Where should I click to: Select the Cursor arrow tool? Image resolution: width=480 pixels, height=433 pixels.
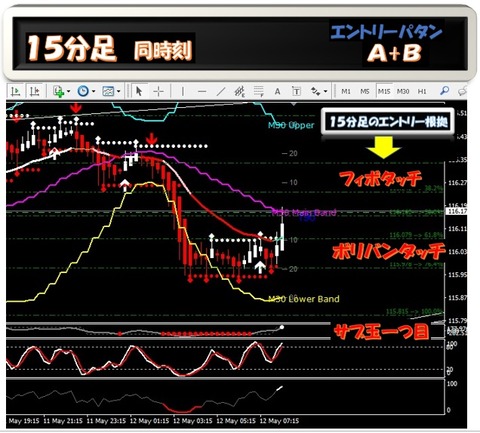click(139, 91)
